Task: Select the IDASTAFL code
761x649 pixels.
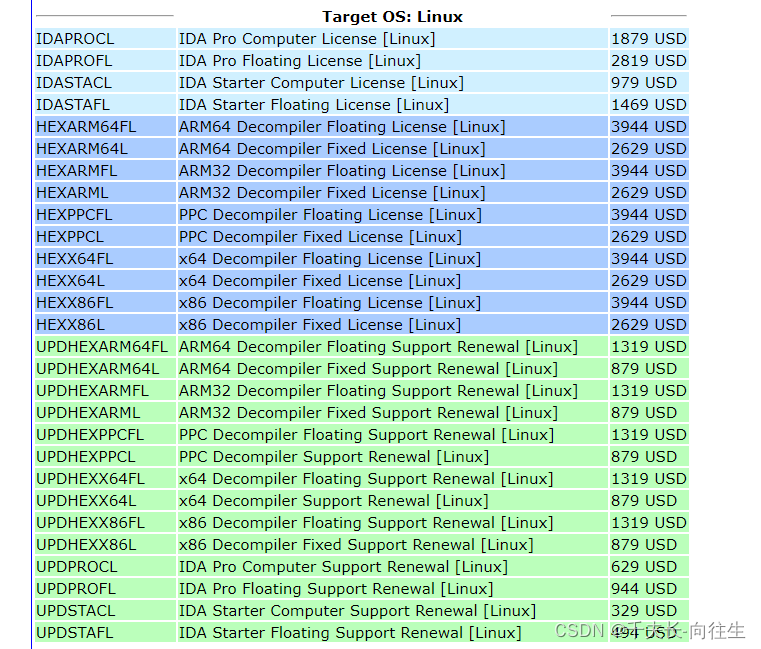Action: pos(73,105)
